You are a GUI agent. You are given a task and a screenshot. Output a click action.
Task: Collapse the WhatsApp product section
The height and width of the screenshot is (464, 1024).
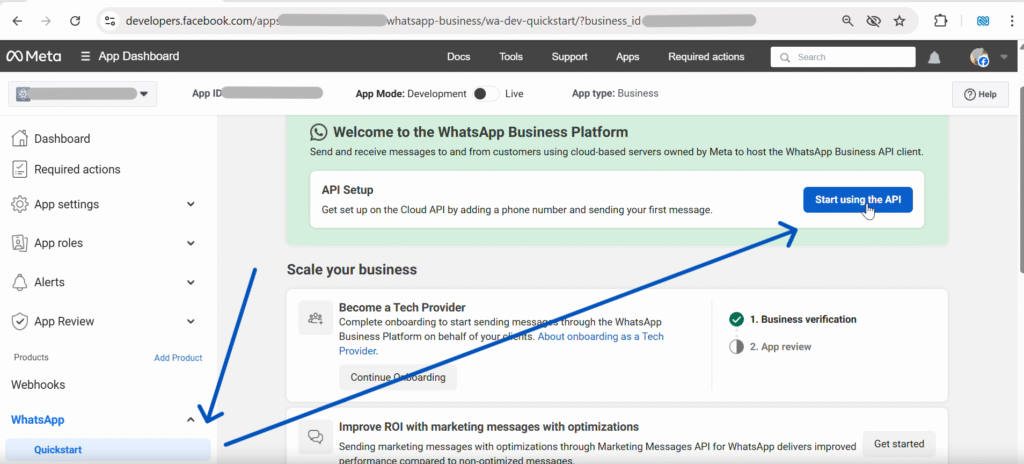pyautogui.click(x=190, y=420)
